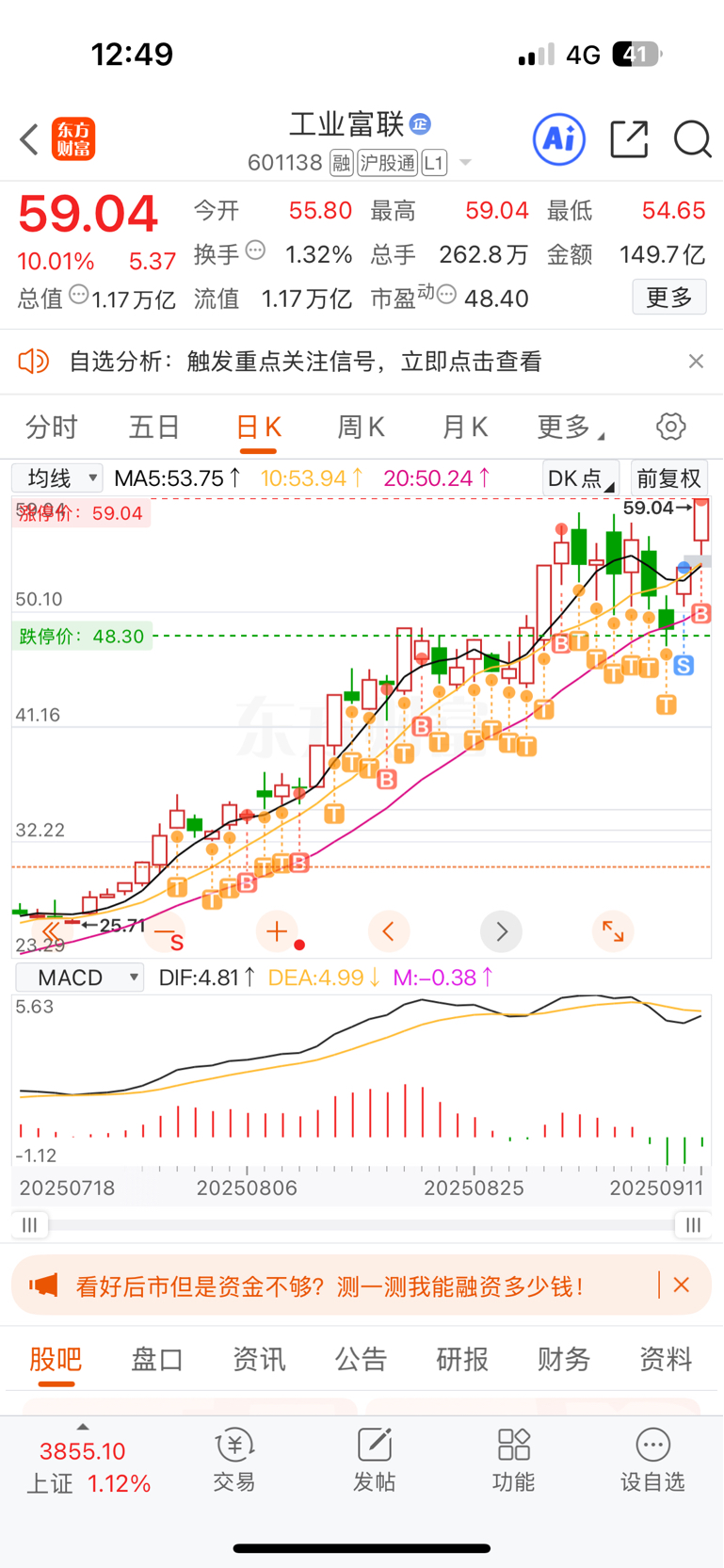Tap the 涨停价 59.04 label

(x=81, y=513)
